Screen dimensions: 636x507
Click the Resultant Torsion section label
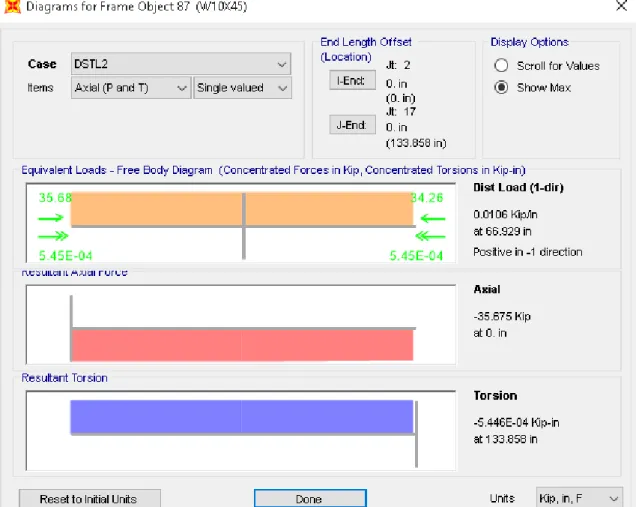coord(64,378)
